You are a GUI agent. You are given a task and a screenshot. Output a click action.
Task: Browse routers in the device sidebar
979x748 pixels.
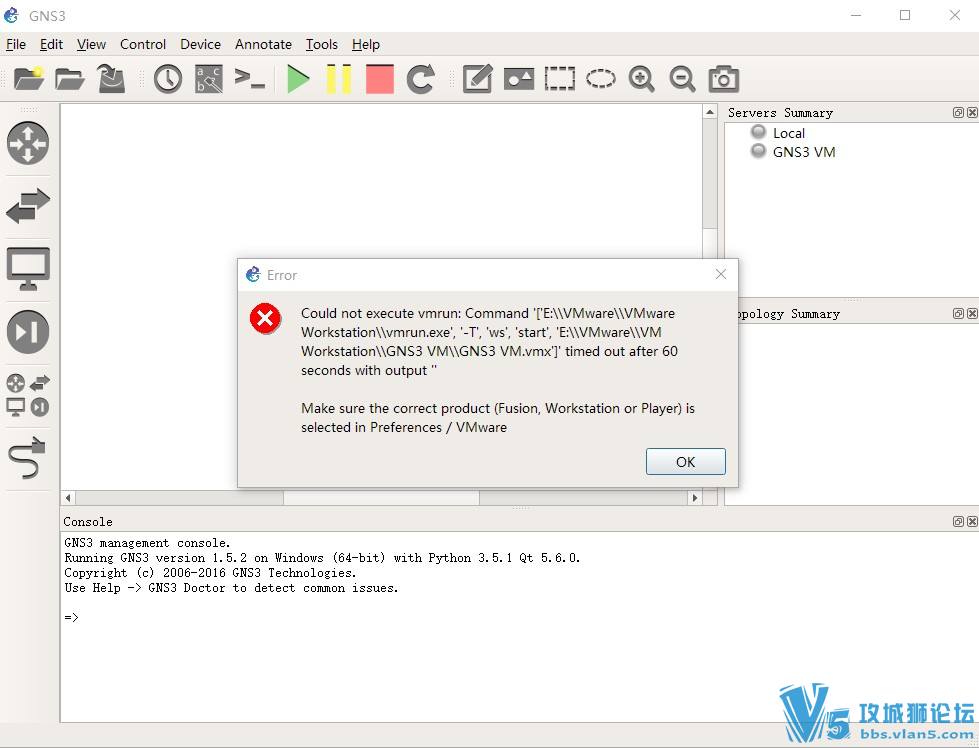[28, 143]
